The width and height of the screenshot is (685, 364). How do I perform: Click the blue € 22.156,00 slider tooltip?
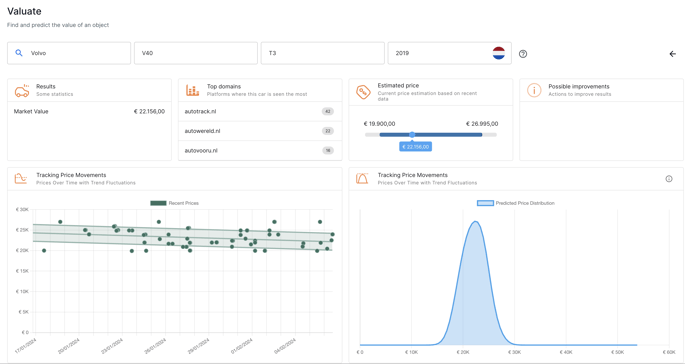(x=415, y=146)
